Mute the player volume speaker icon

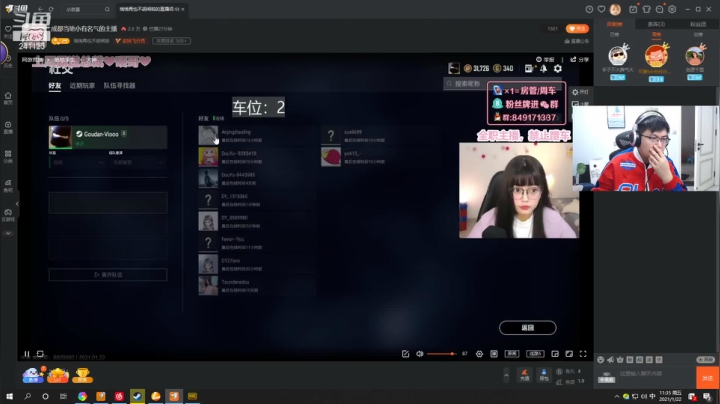pos(420,354)
